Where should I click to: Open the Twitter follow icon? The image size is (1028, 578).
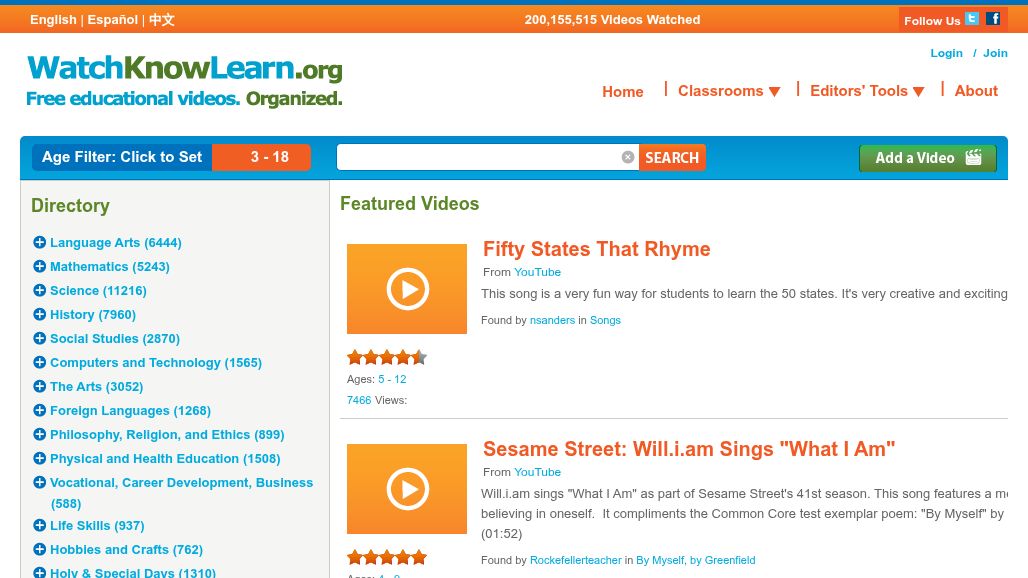972,19
